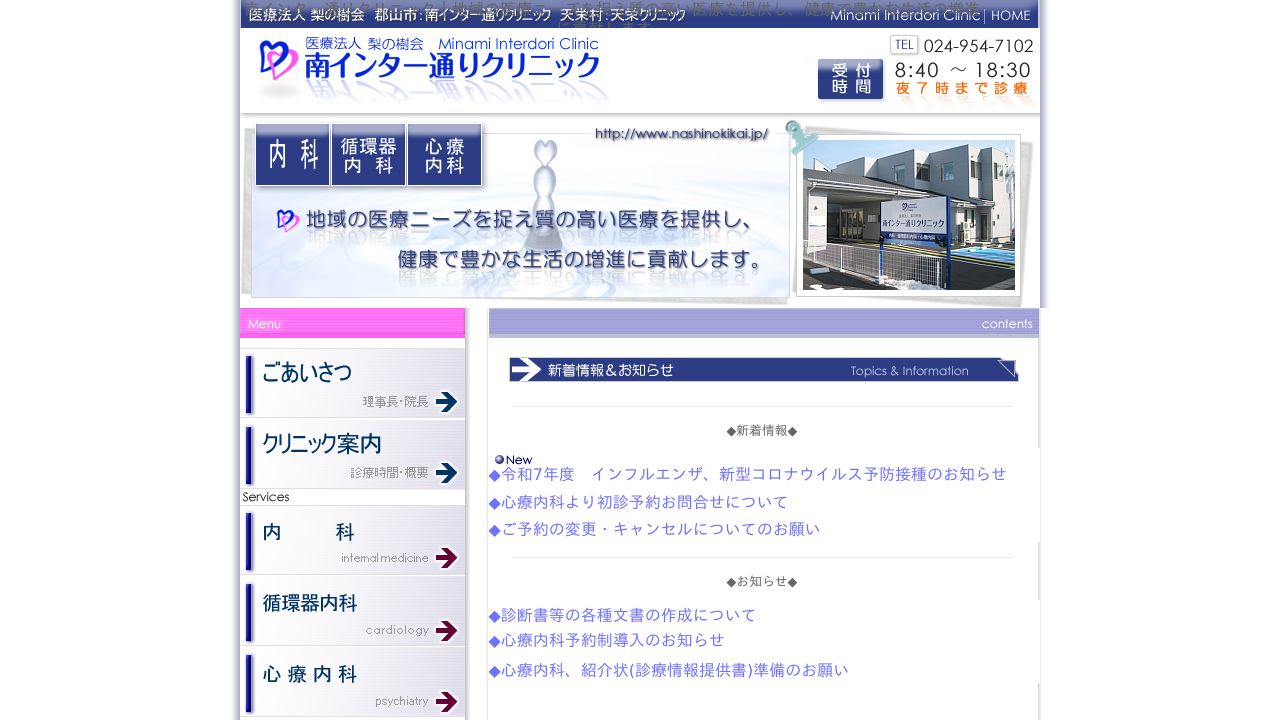
Task: Click the TEL icon next to phone number
Action: (903, 45)
